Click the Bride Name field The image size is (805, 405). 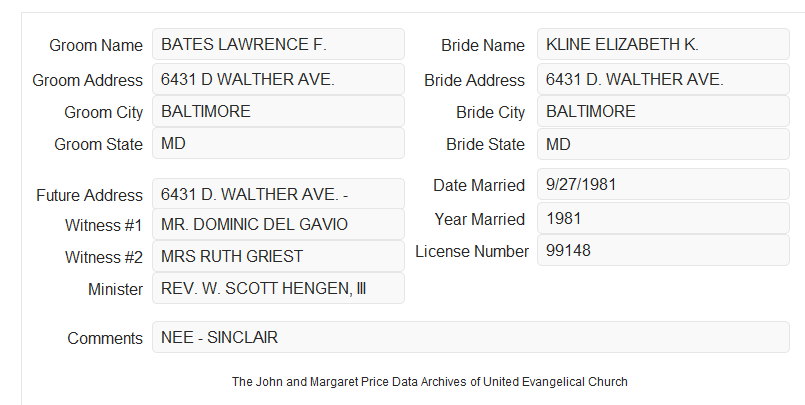[663, 44]
